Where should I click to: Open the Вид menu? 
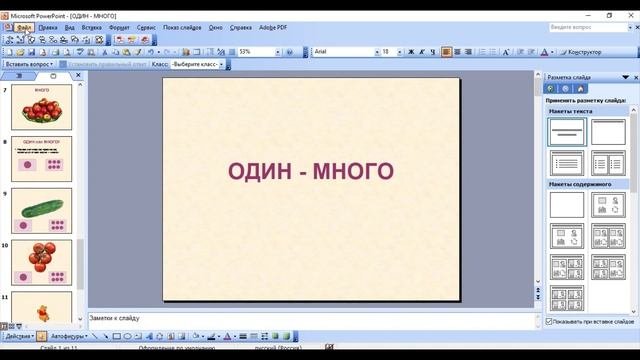pos(69,27)
